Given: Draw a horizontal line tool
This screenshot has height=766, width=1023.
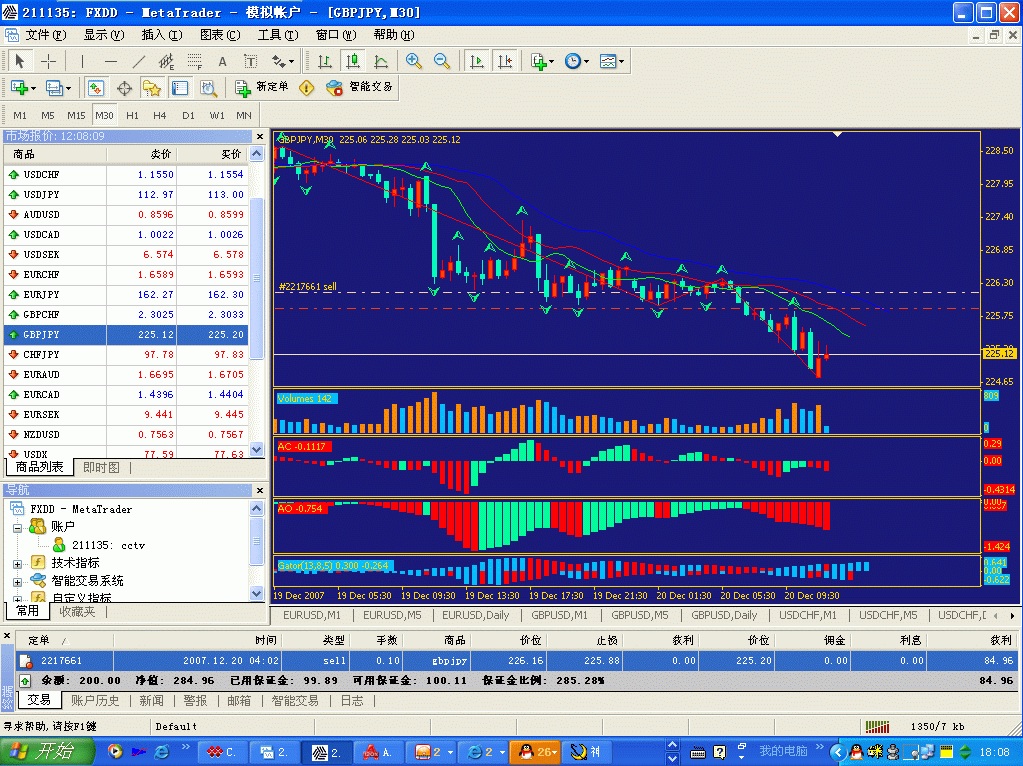Looking at the screenshot, I should pos(111,61).
